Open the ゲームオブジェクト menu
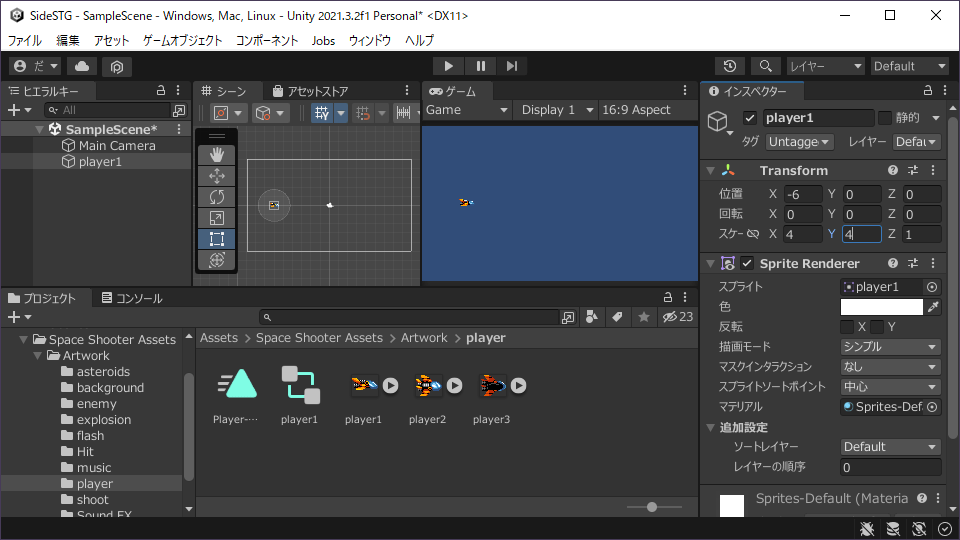This screenshot has height=540, width=960. 182,40
